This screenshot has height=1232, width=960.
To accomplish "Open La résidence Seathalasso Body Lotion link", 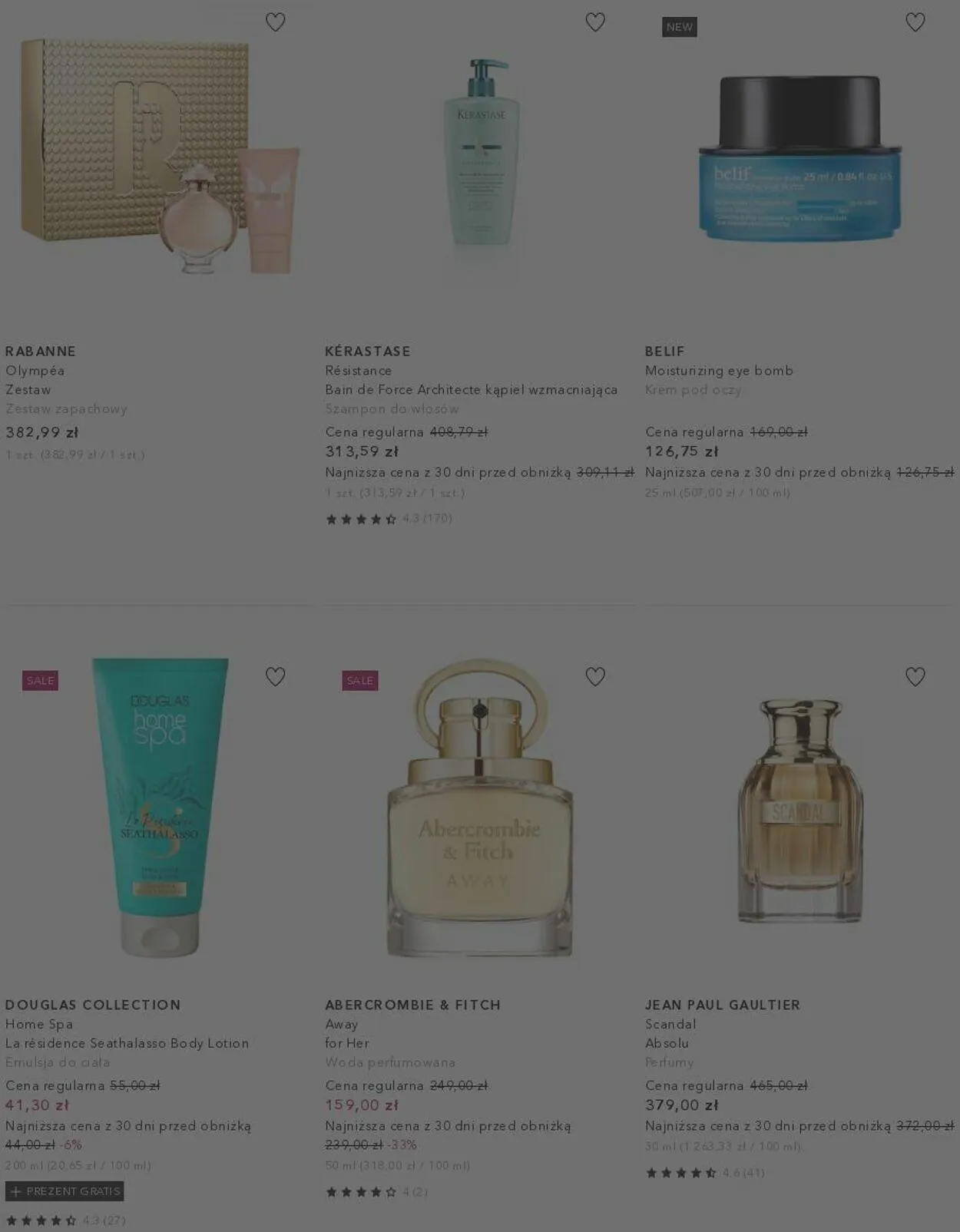I will pyautogui.click(x=127, y=1044).
